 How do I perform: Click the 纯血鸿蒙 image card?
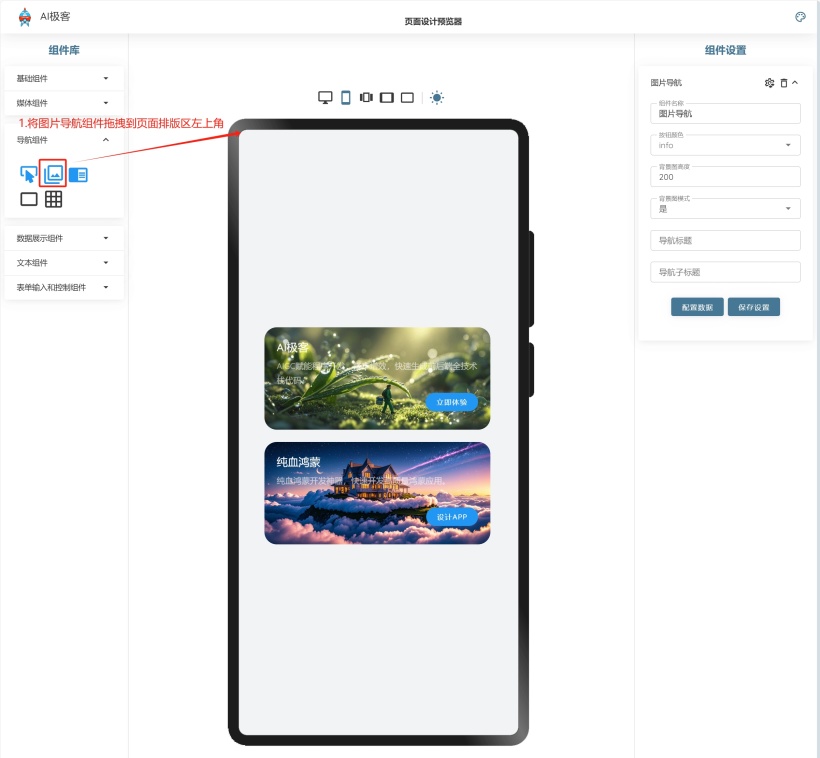(x=377, y=493)
